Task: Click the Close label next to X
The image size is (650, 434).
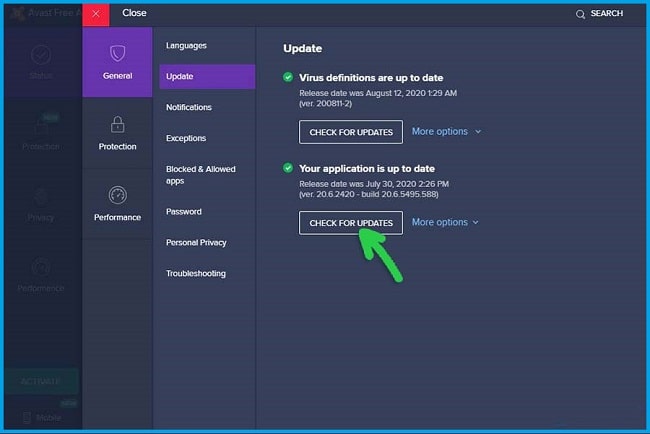Action: click(x=134, y=13)
